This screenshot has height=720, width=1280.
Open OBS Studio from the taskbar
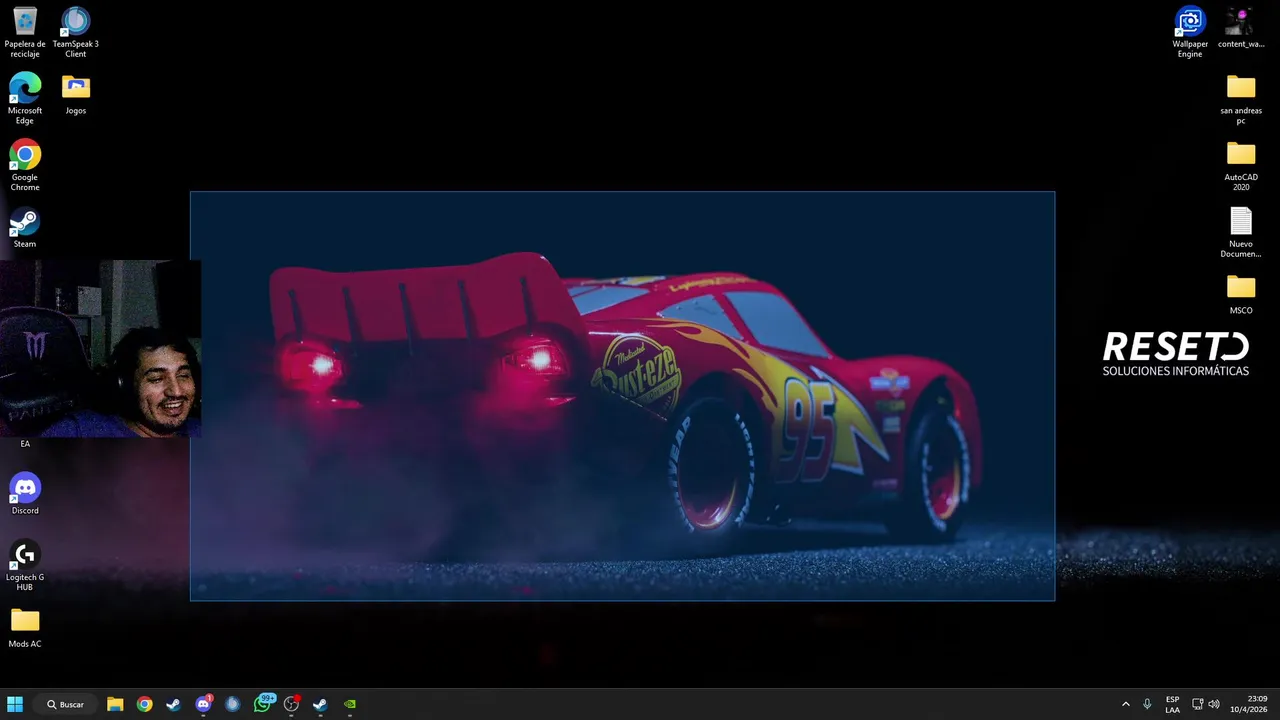(x=292, y=704)
